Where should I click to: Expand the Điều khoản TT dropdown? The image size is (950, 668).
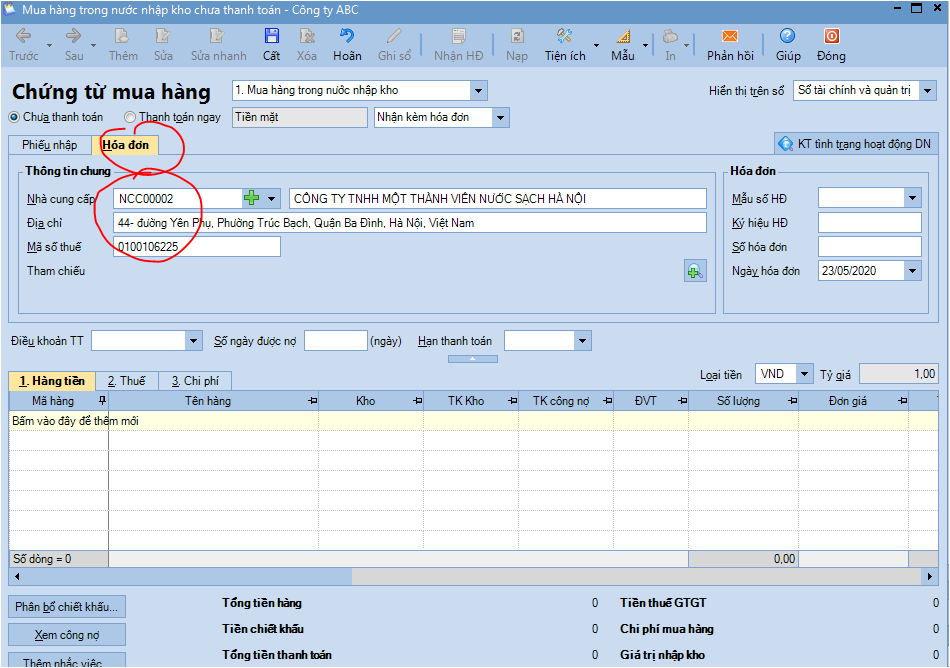pyautogui.click(x=193, y=340)
